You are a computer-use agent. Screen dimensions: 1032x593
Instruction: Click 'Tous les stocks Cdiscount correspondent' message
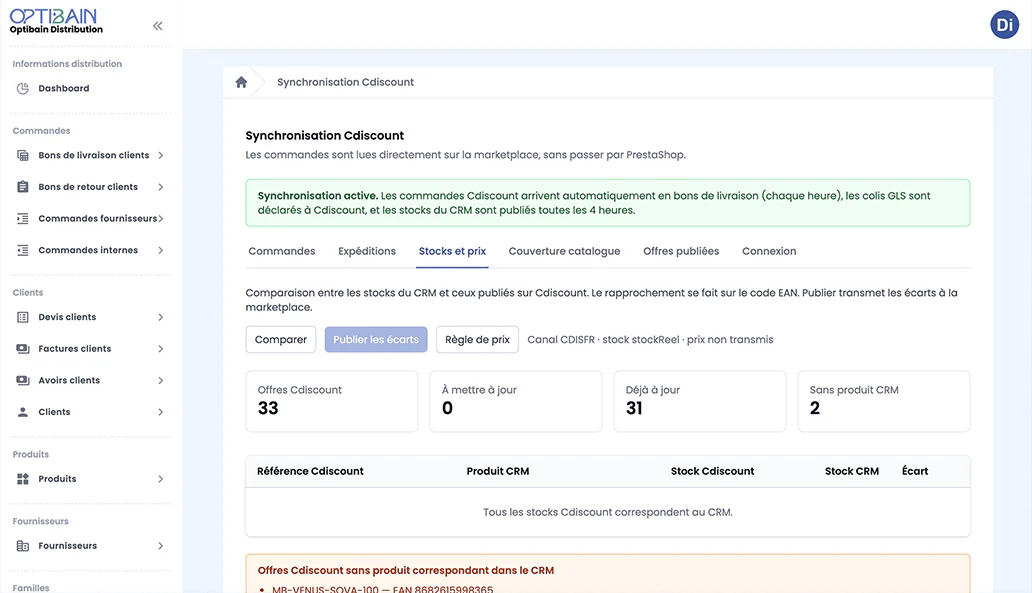point(607,512)
